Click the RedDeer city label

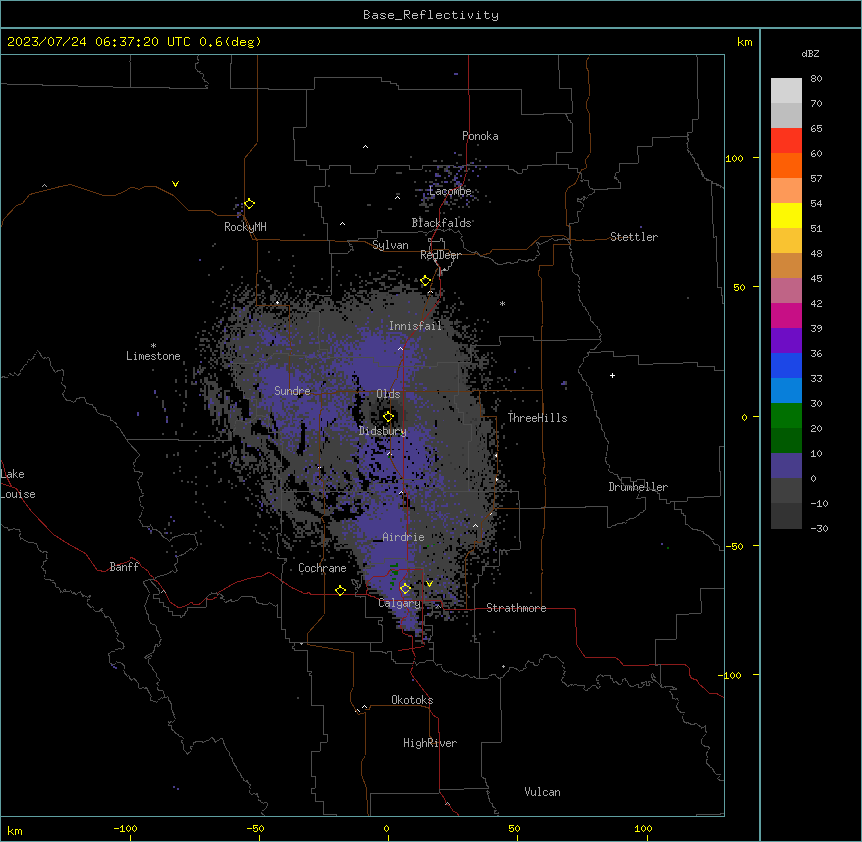pyautogui.click(x=440, y=255)
